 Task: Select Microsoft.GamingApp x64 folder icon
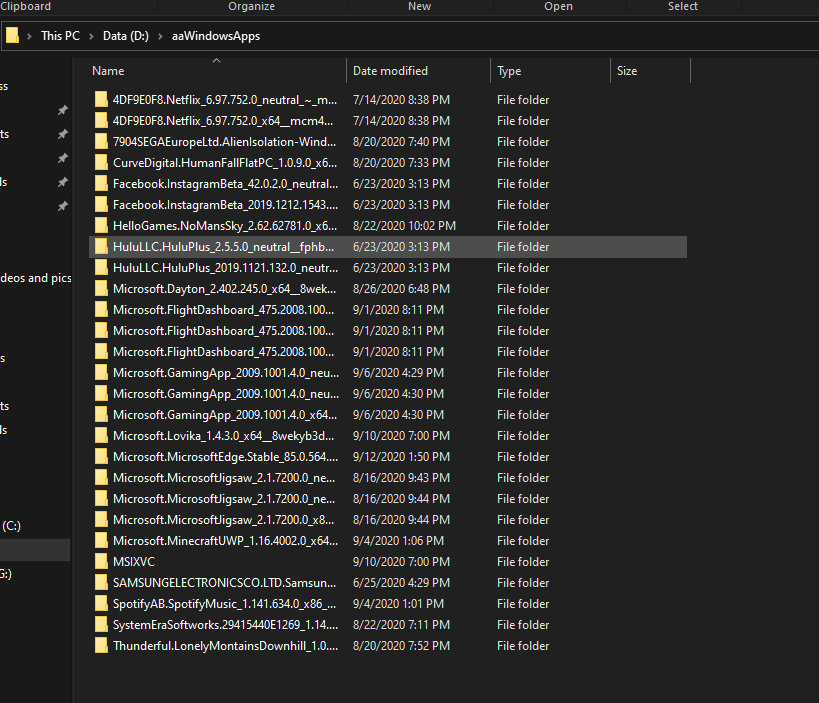point(101,415)
